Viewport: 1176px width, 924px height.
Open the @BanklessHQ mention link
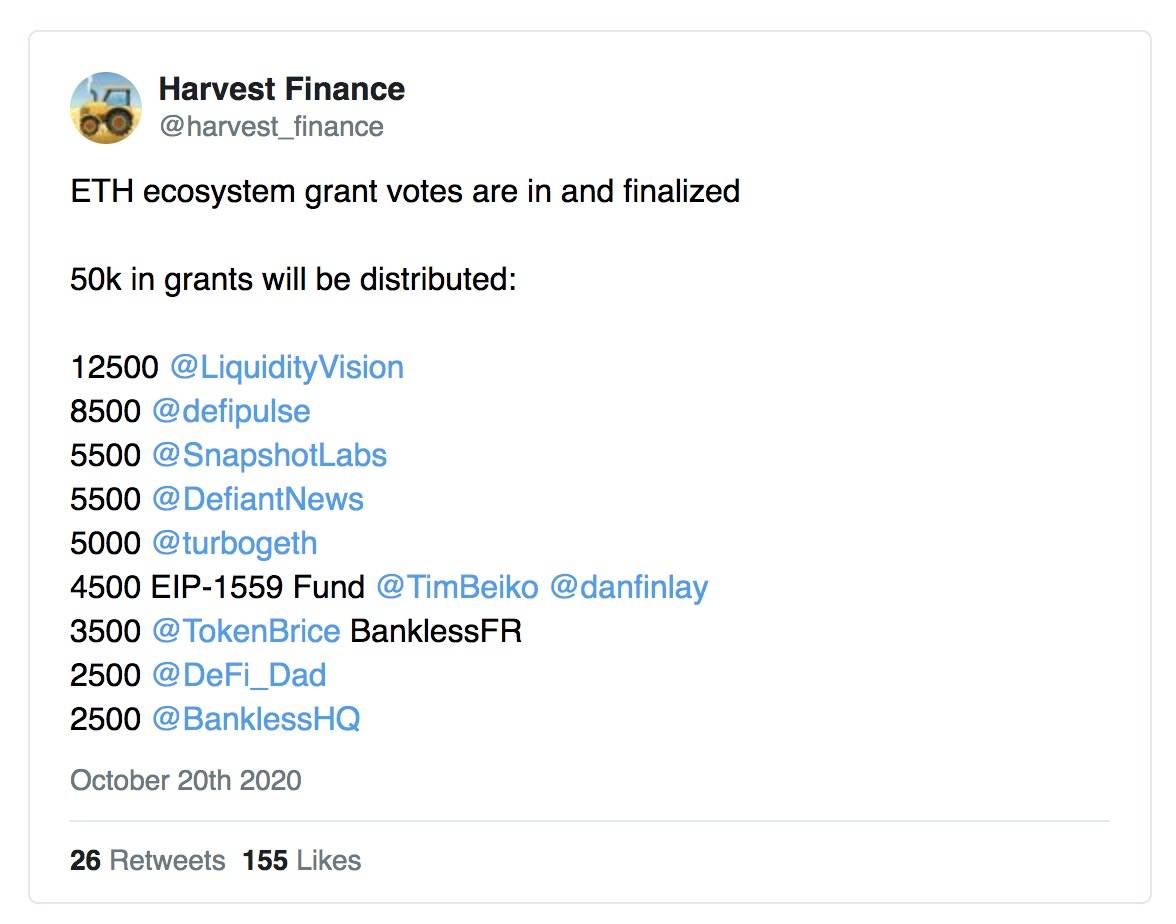(x=256, y=719)
